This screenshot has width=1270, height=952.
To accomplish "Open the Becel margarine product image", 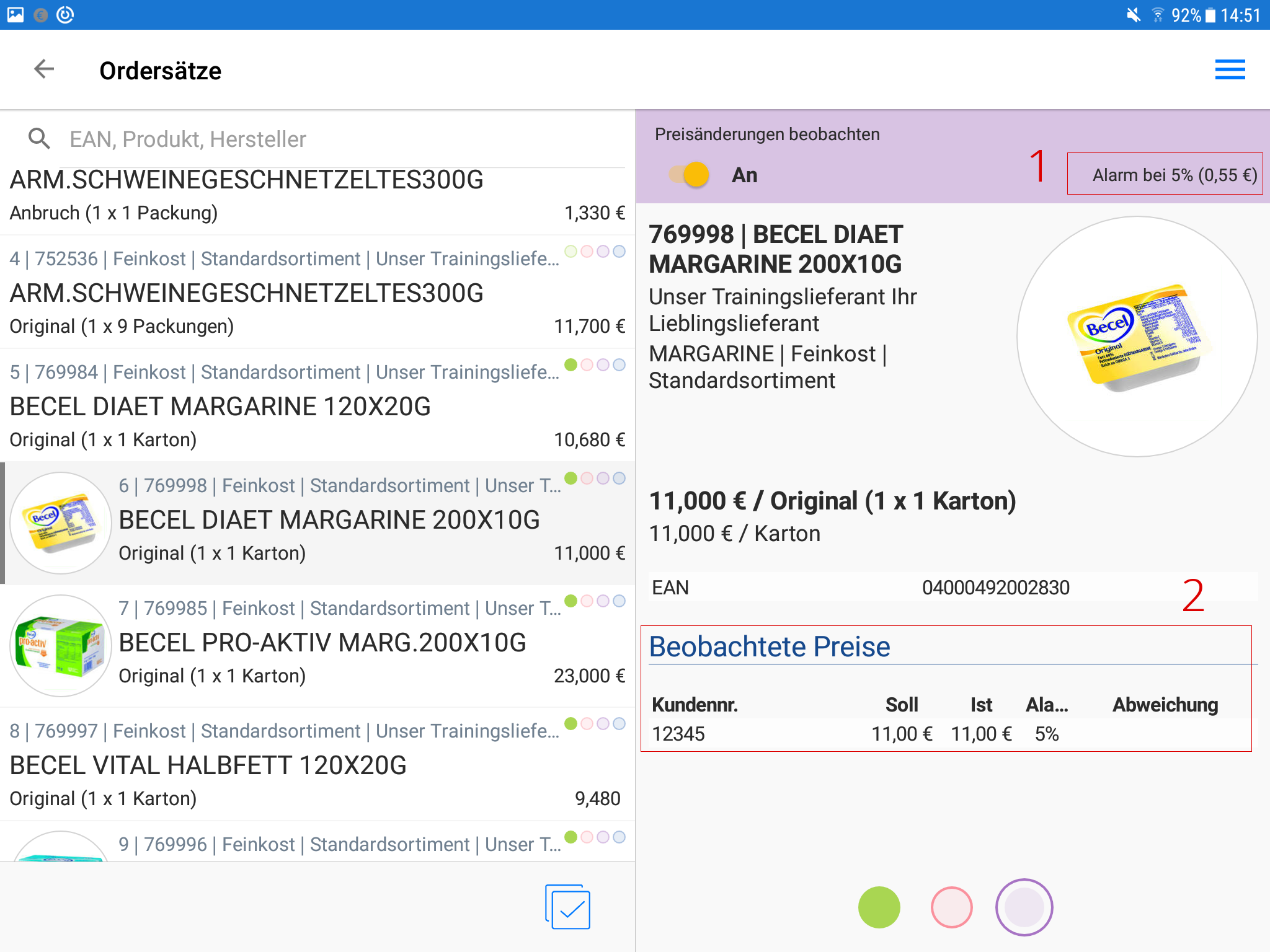I will pos(1137,337).
